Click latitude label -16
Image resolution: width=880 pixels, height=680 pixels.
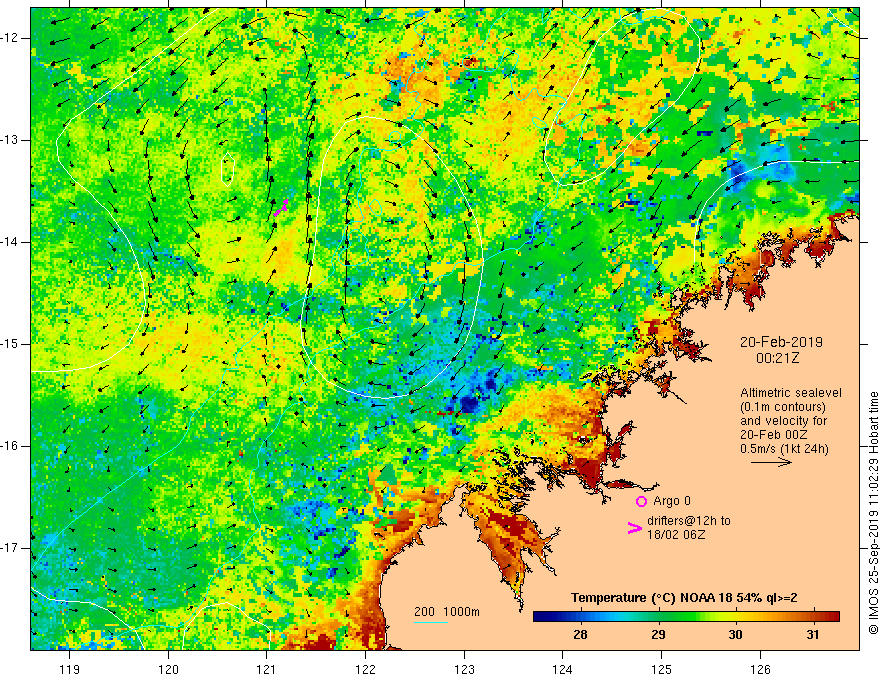[11, 446]
